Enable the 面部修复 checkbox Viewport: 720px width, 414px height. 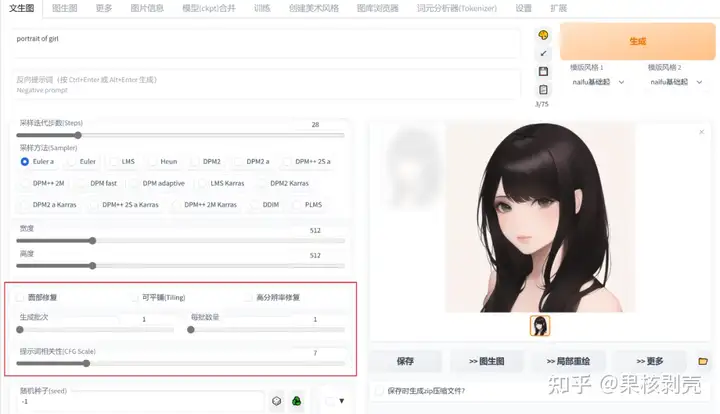pos(20,297)
